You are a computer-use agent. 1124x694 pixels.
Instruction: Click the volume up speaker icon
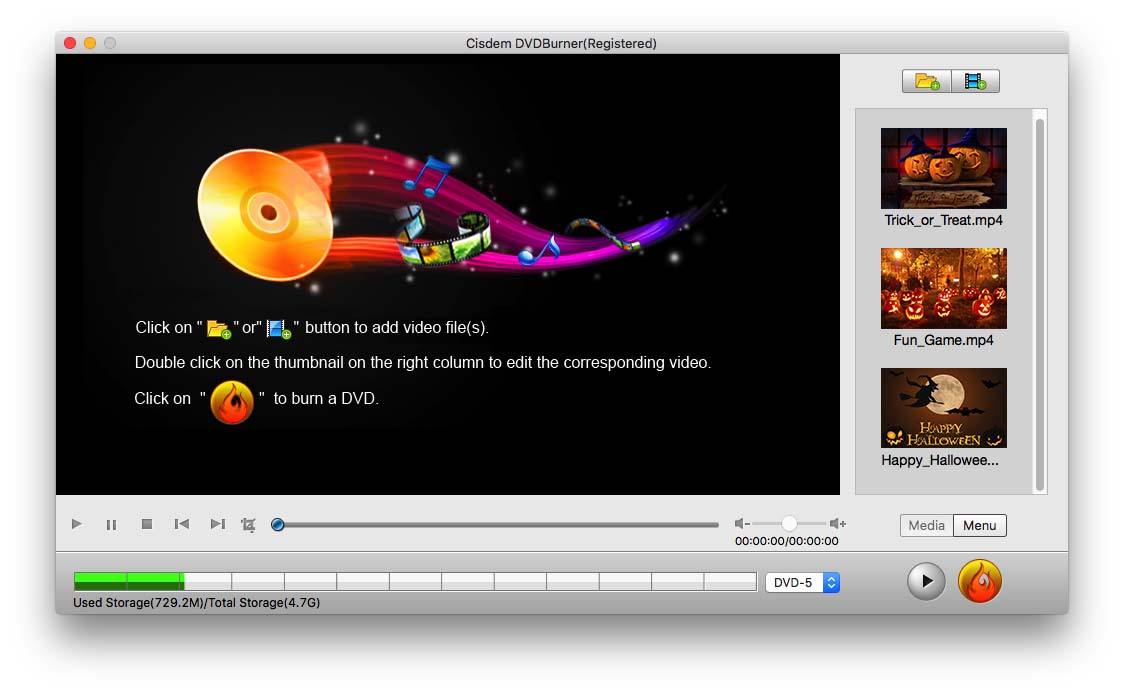coord(837,524)
